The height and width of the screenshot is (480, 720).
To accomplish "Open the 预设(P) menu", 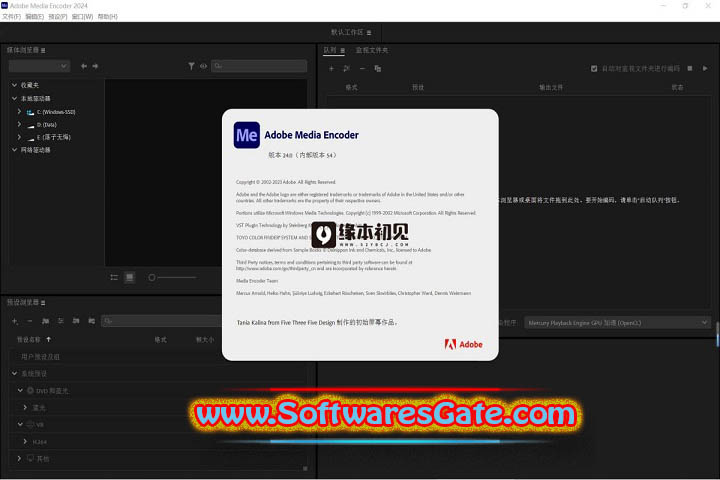I will 58,17.
